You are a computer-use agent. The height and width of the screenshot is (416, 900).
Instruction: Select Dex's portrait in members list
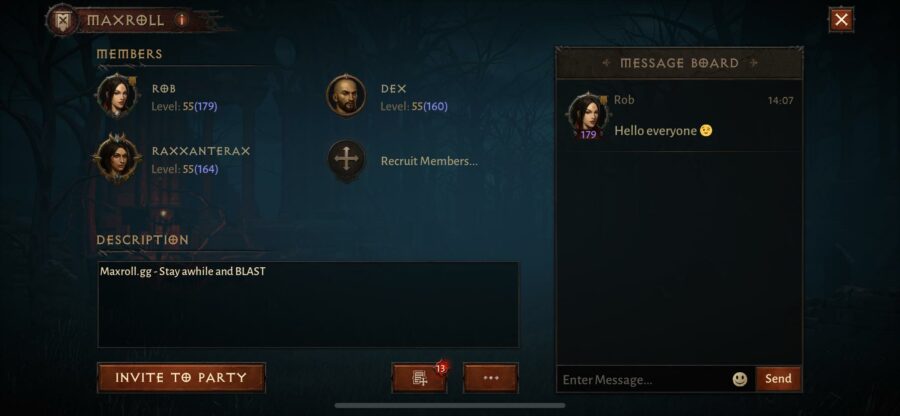346,96
